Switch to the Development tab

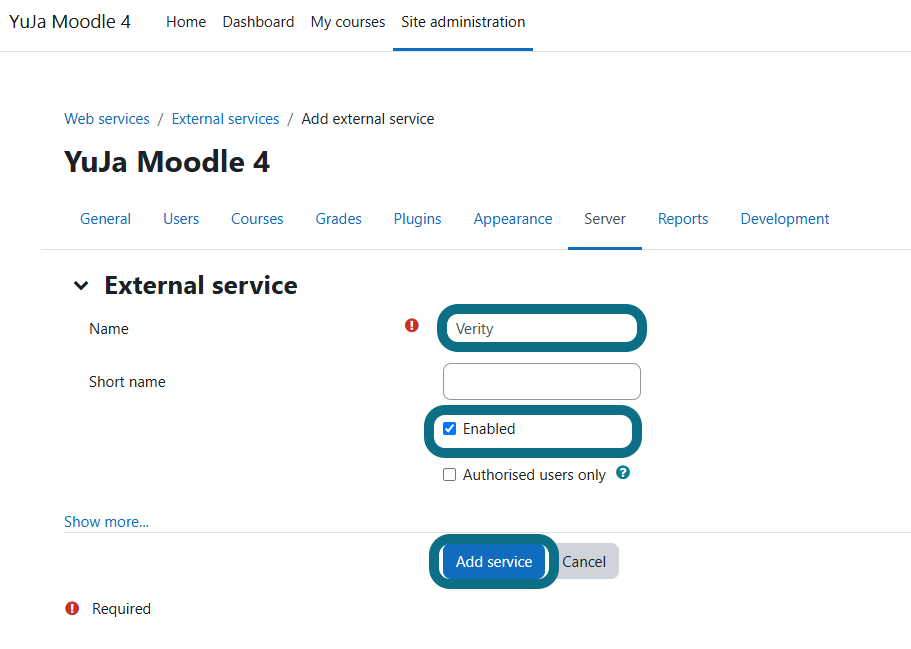point(785,219)
